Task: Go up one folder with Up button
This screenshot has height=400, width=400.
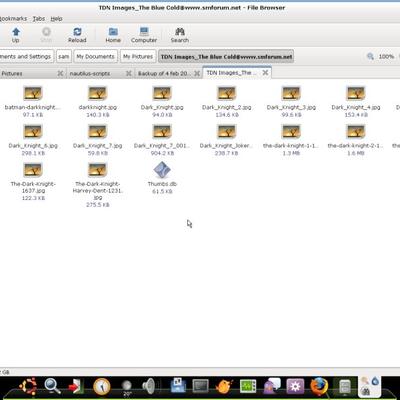Action: point(15,35)
